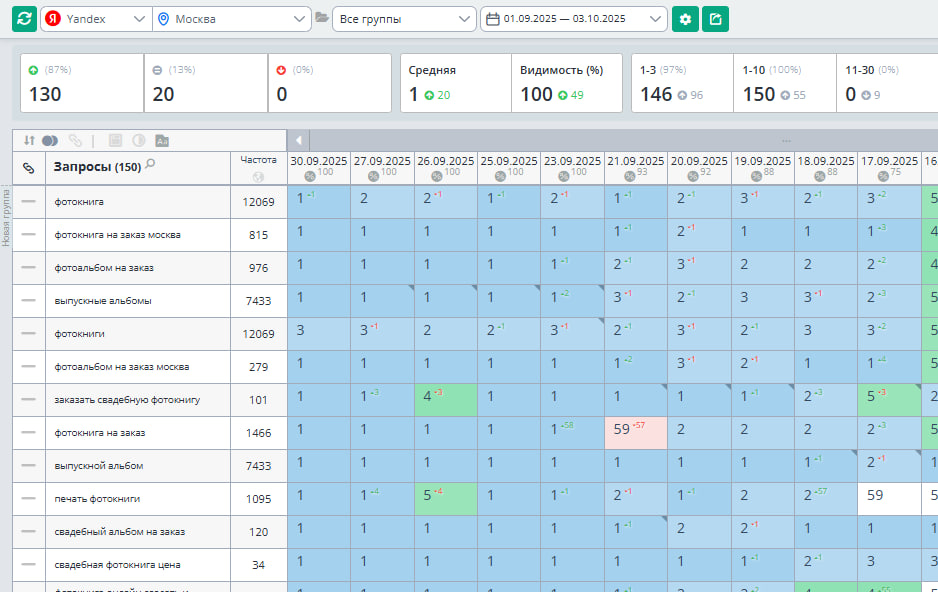Click the percent icon under 30.09.2025

pos(310,176)
